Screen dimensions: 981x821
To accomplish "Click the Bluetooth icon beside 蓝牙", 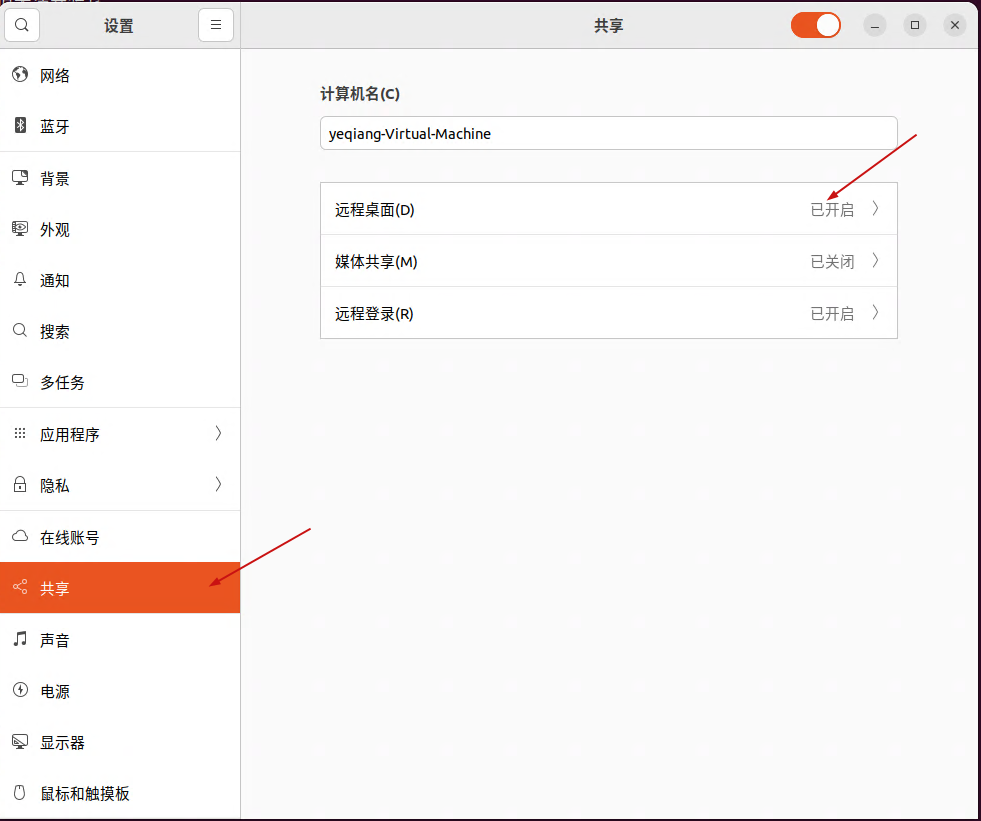I will click(x=20, y=125).
